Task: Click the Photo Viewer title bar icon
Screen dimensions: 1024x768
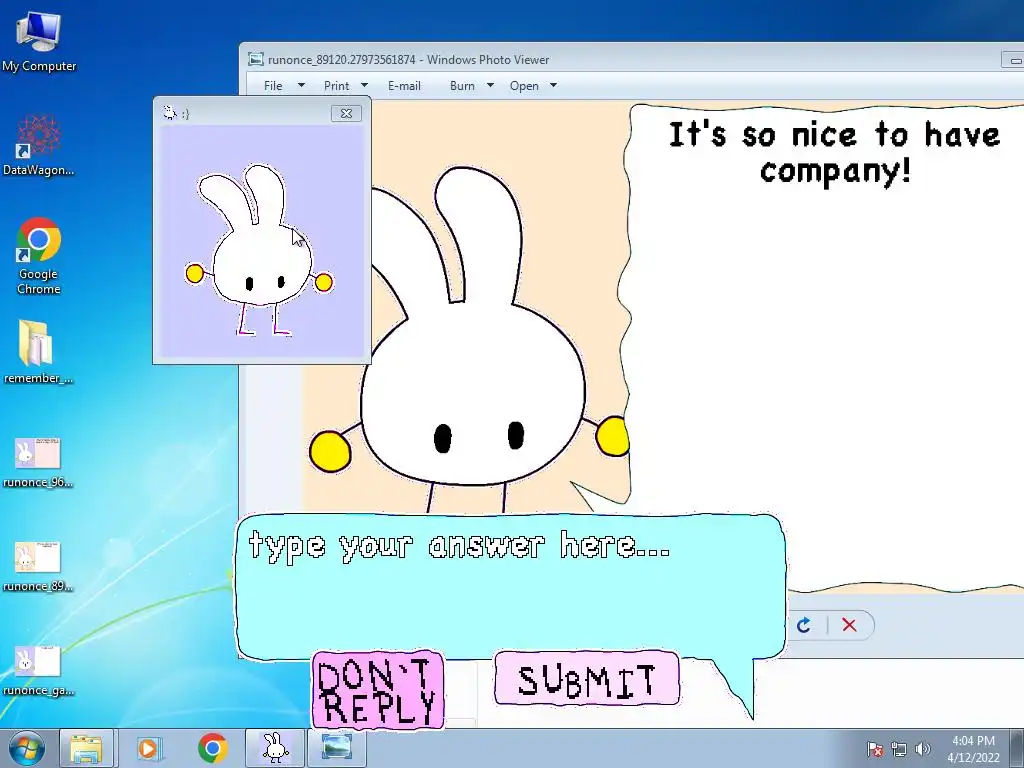Action: pos(255,59)
